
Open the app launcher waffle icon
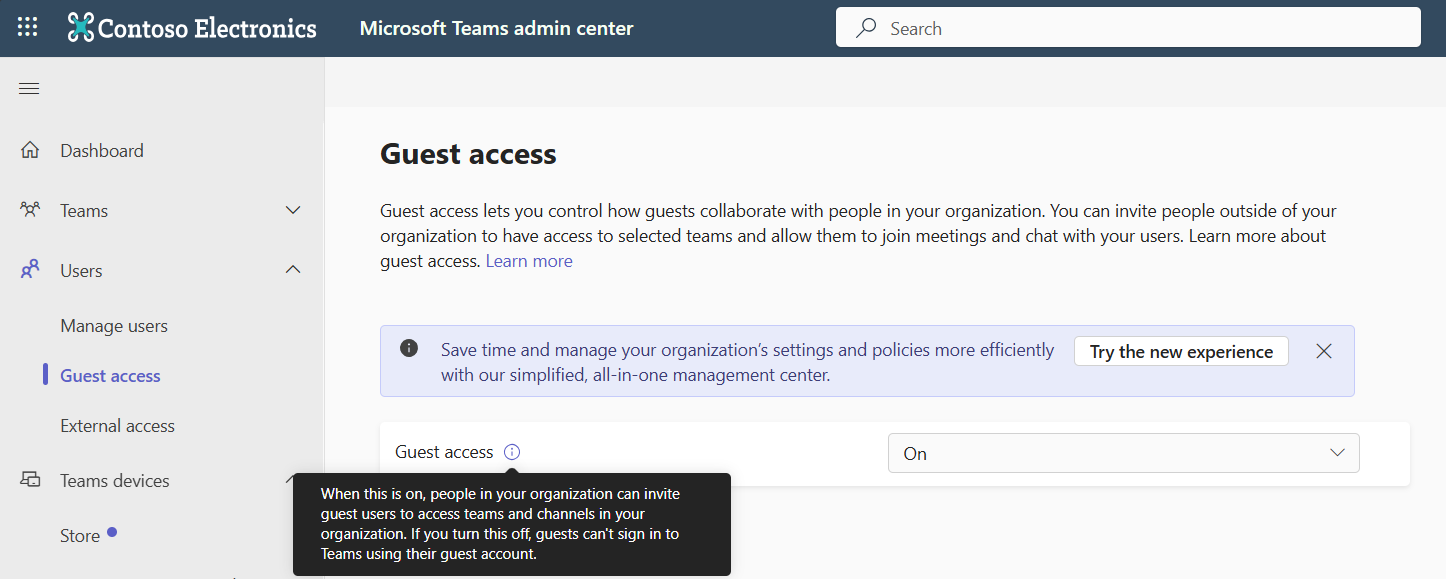pyautogui.click(x=27, y=27)
